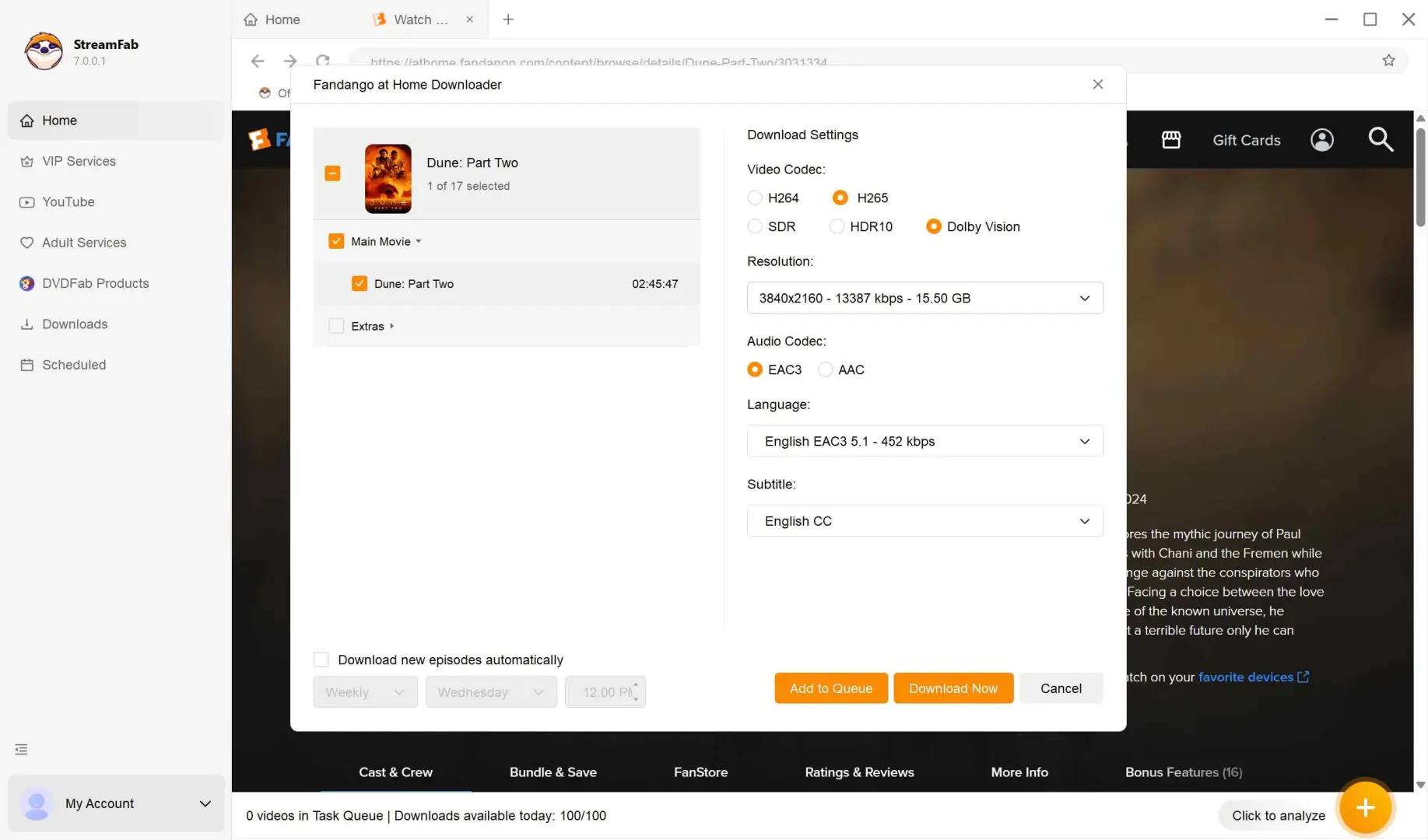Open a new tab with plus icon
This screenshot has height=840, width=1428.
point(508,19)
